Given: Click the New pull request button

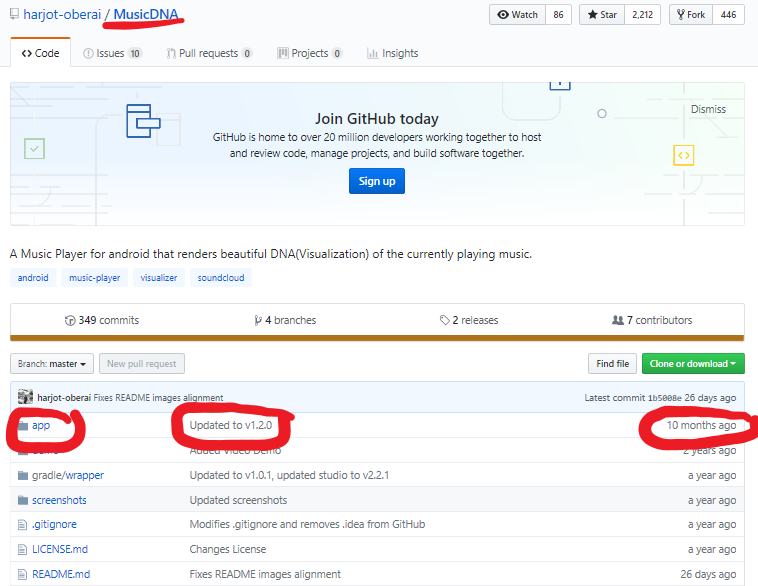Looking at the screenshot, I should point(142,364).
